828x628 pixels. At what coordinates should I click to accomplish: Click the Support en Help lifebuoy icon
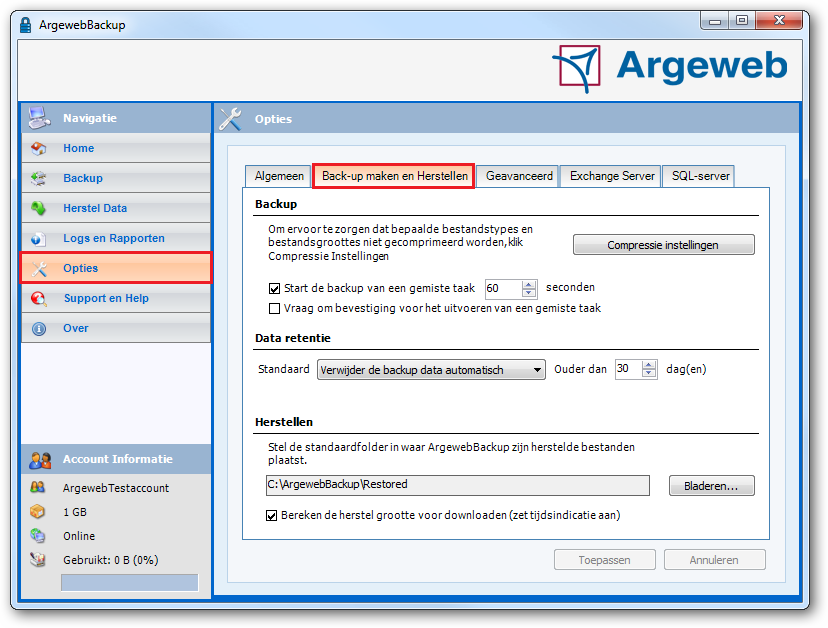click(x=39, y=299)
